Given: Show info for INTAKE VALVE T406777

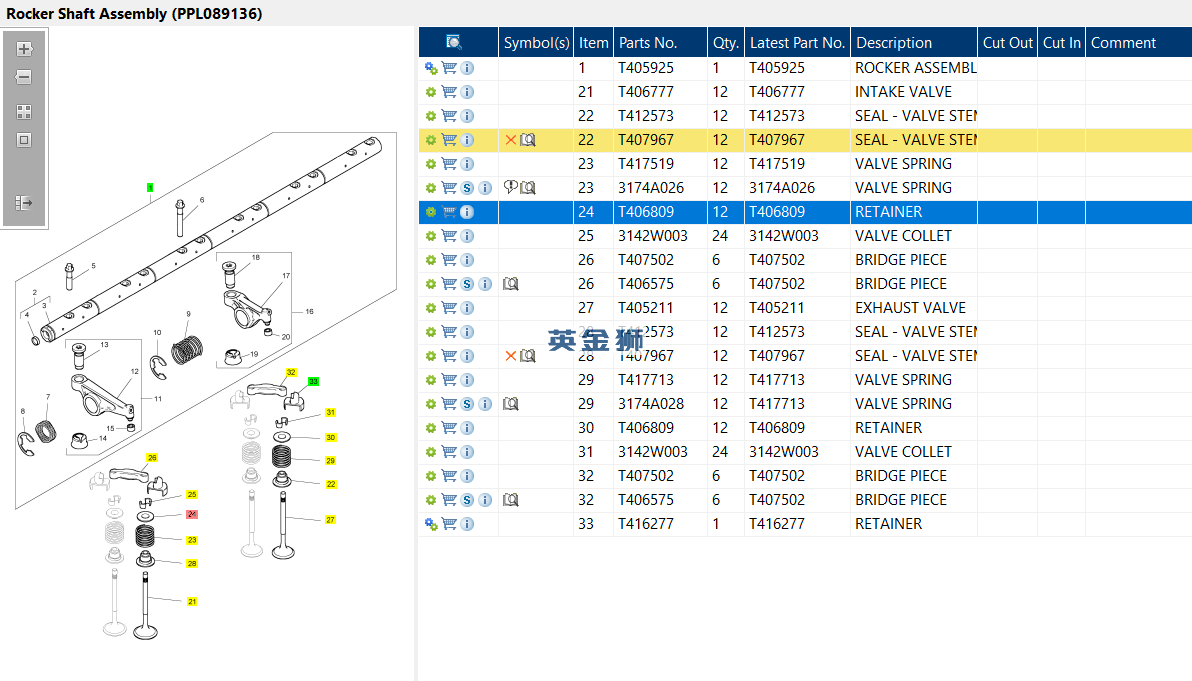Looking at the screenshot, I should pos(467,92).
